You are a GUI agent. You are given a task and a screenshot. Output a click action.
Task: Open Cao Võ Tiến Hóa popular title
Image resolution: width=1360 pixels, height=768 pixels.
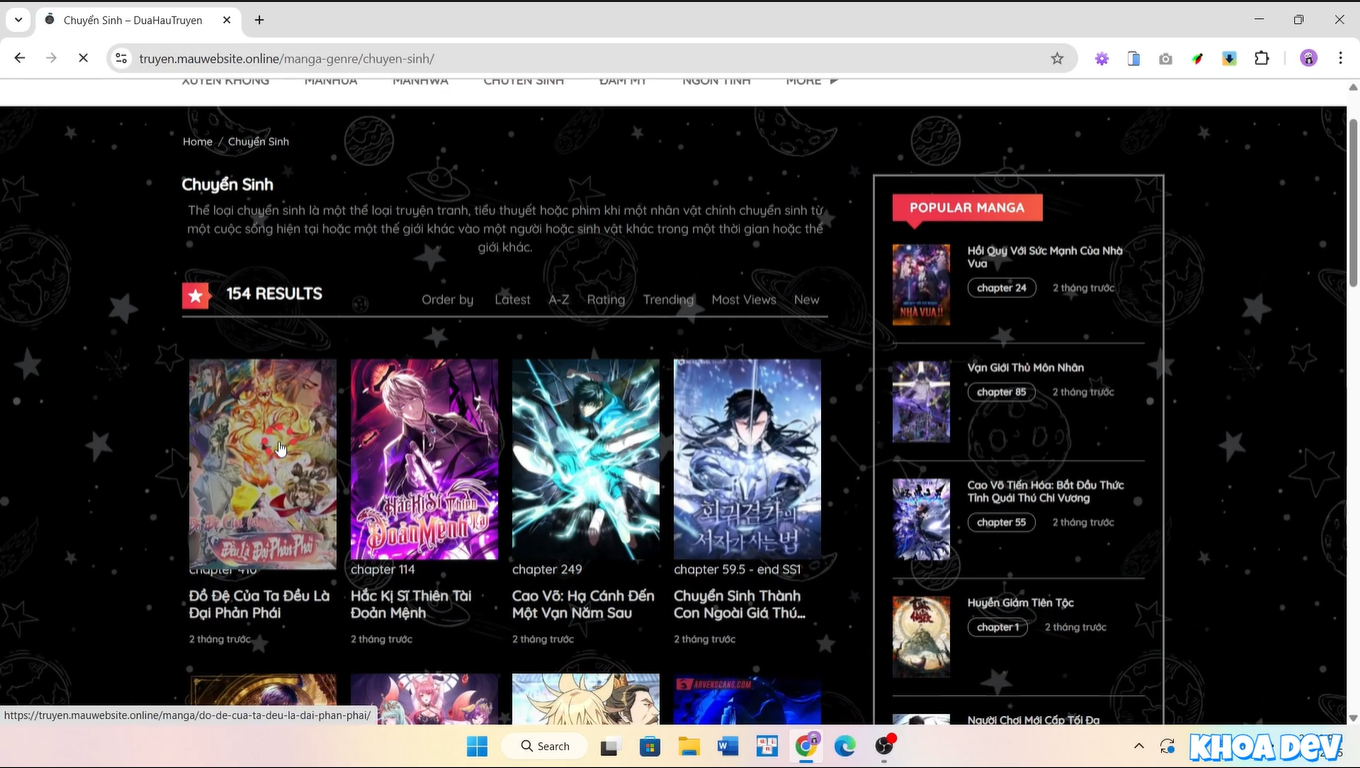tap(1045, 491)
